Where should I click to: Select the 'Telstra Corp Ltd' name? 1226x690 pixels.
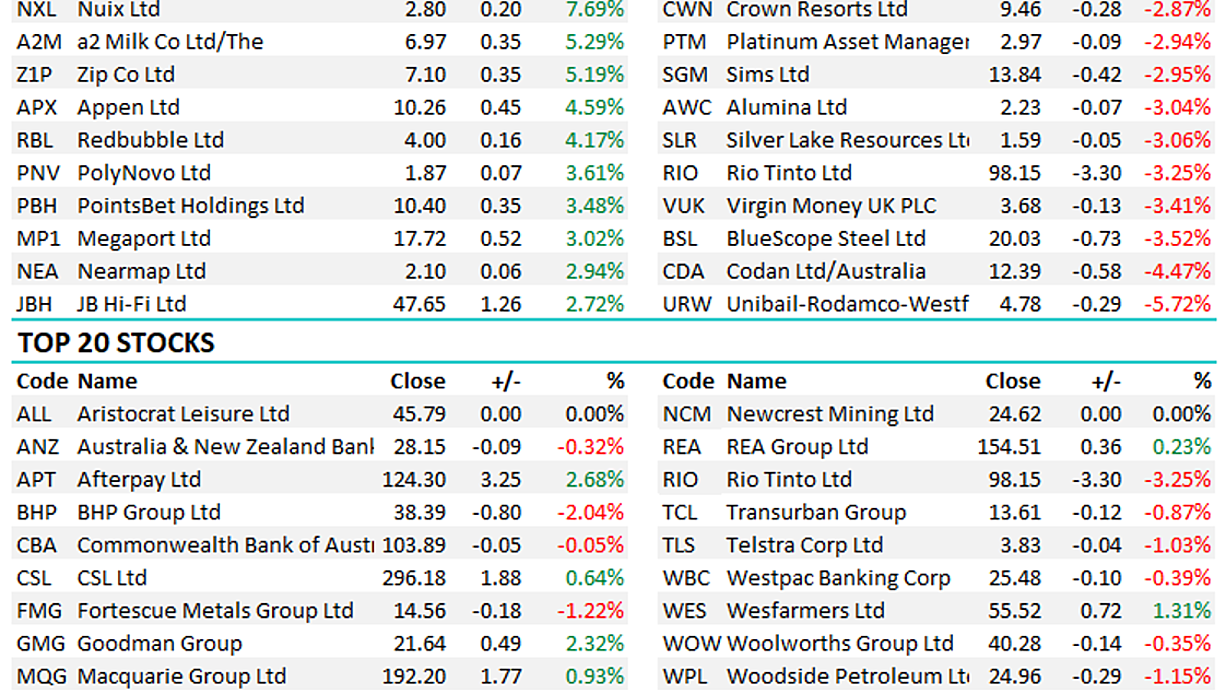805,546
